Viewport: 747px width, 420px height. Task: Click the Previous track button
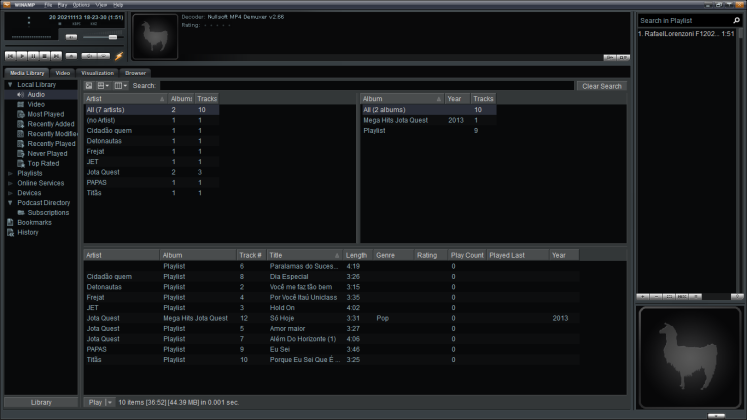(x=10, y=56)
